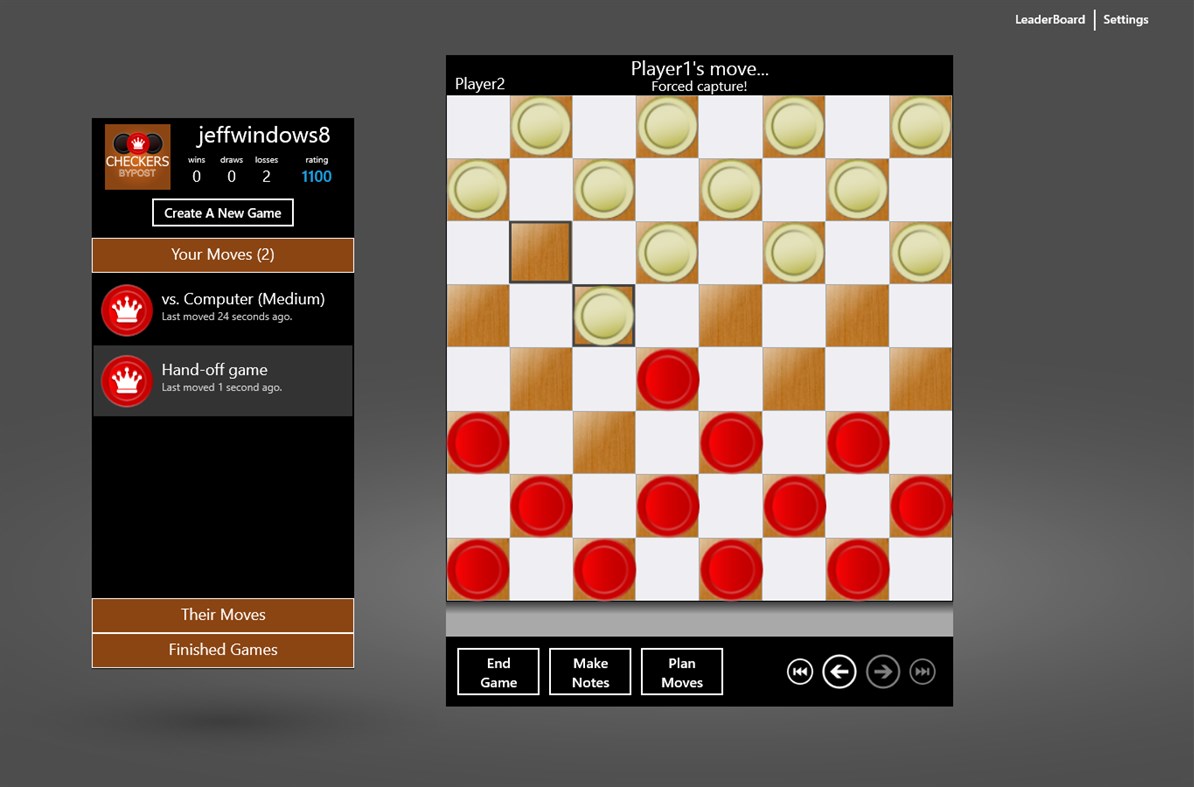Jump to the first move with rewind arrow
Screen dimensions: 1194x787
point(799,671)
